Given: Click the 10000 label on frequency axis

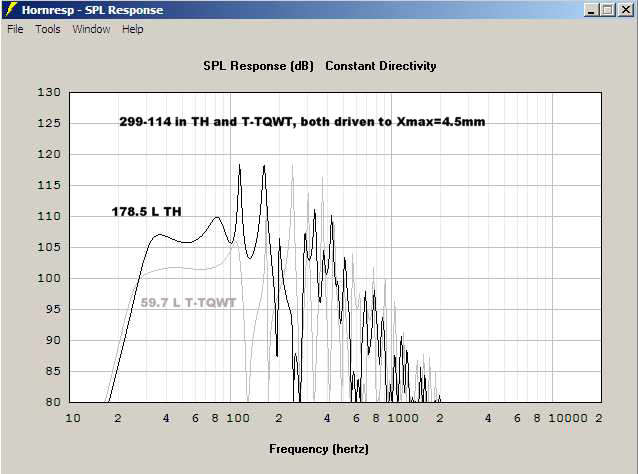Looking at the screenshot, I should pyautogui.click(x=568, y=418).
